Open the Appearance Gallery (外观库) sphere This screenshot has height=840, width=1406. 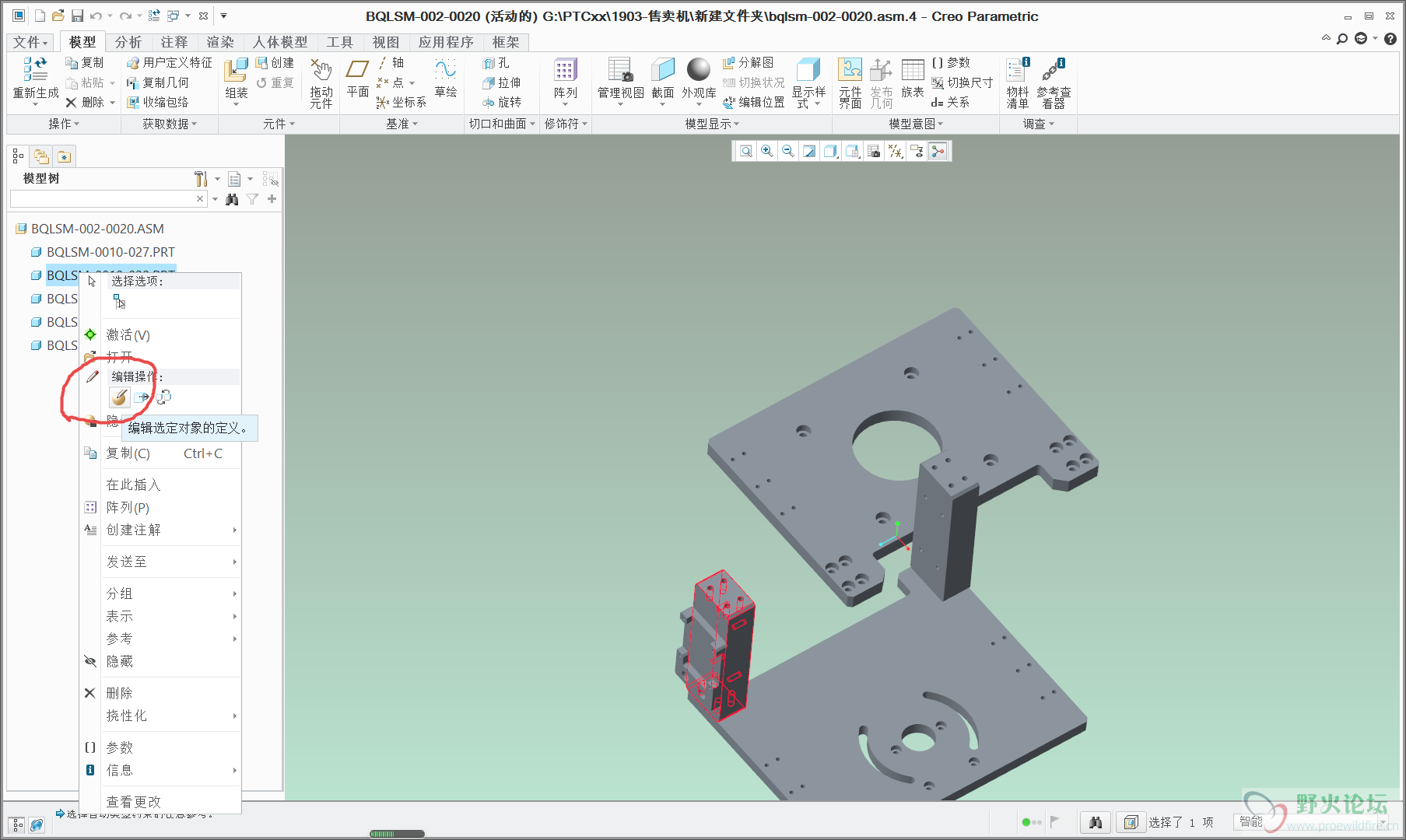click(x=699, y=69)
